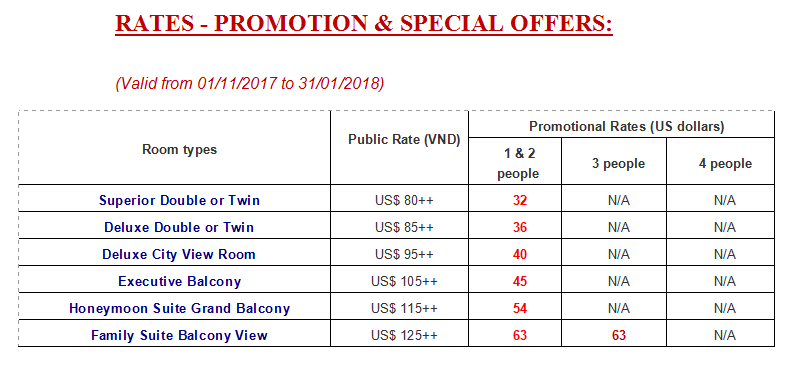Select Deluxe Double or Twin room type
Screen dimensions: 795x367
click(x=179, y=227)
